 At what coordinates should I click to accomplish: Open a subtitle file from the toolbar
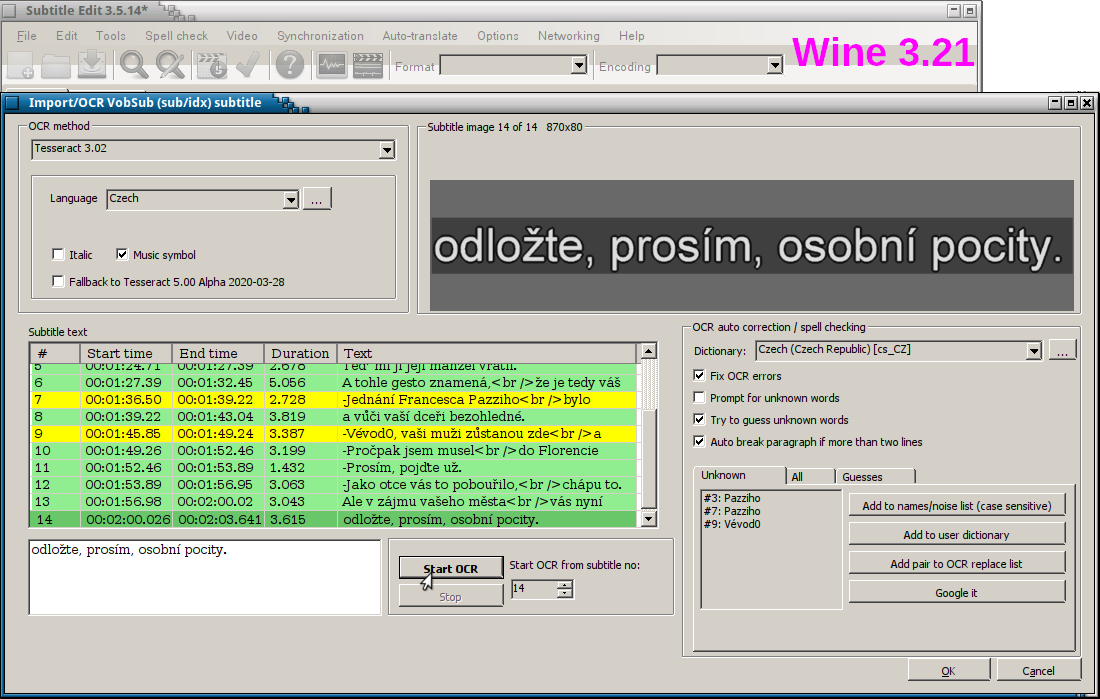[58, 64]
